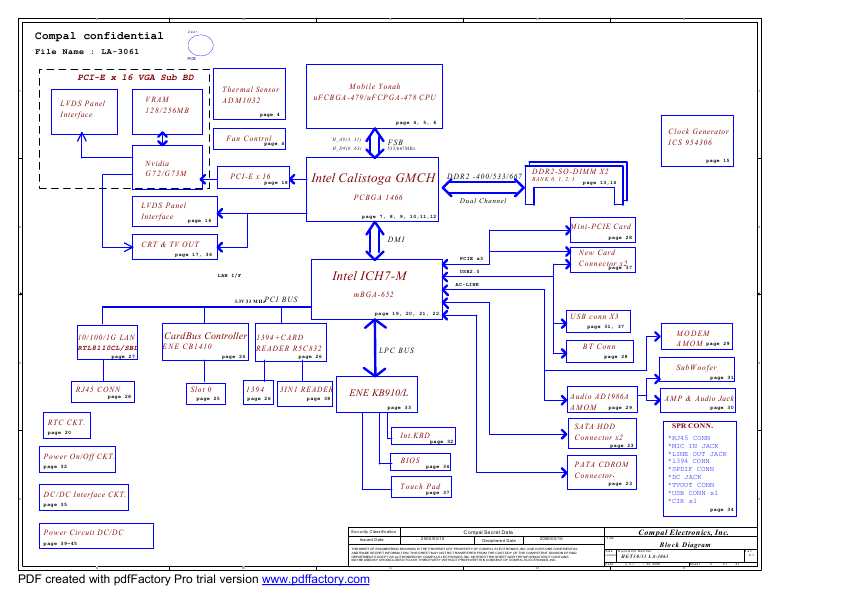Click the "SubWoofer" block
The width and height of the screenshot is (842, 595).
click(697, 370)
